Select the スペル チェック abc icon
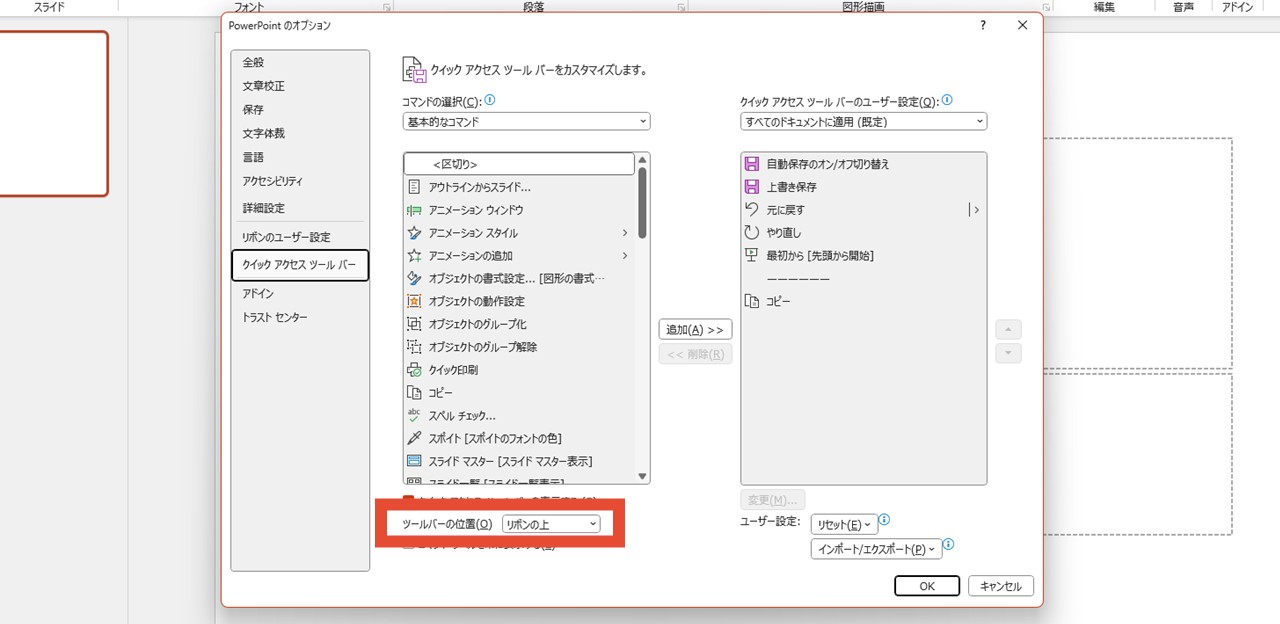Image resolution: width=1280 pixels, height=624 pixels. (x=414, y=415)
